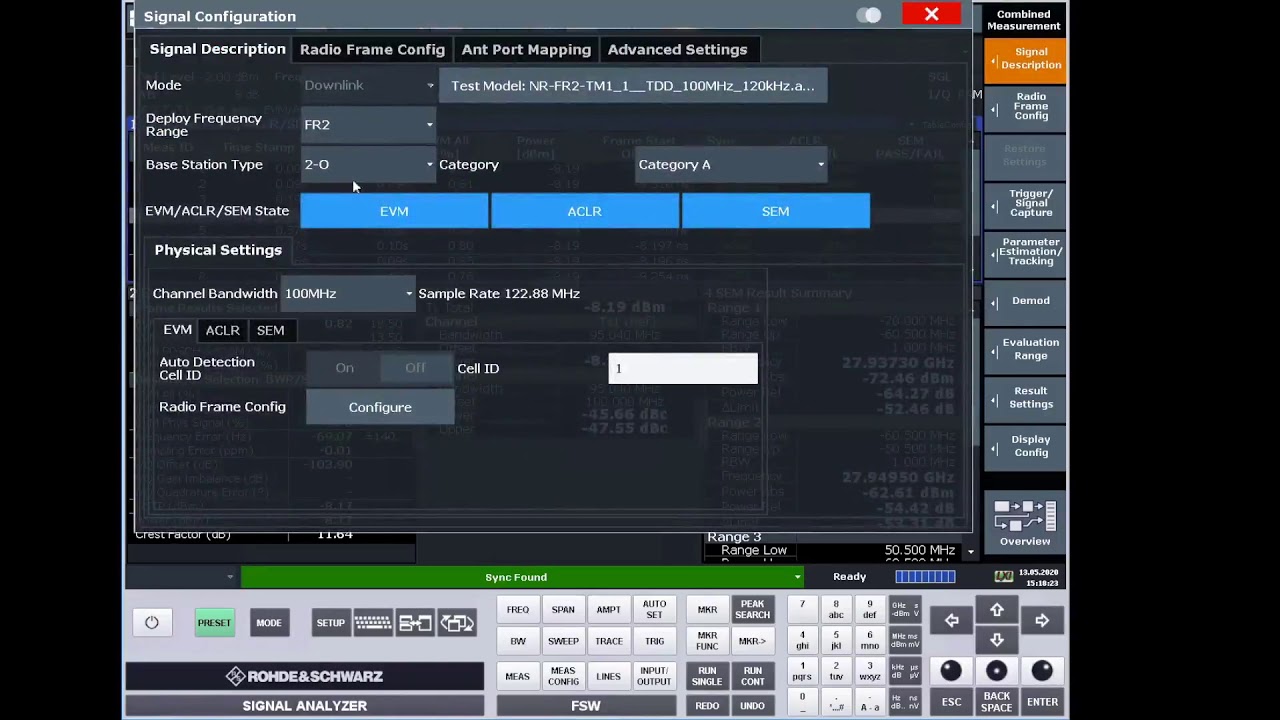The width and height of the screenshot is (1280, 720).
Task: Click the right arrow navigation key
Action: pyautogui.click(x=1042, y=621)
